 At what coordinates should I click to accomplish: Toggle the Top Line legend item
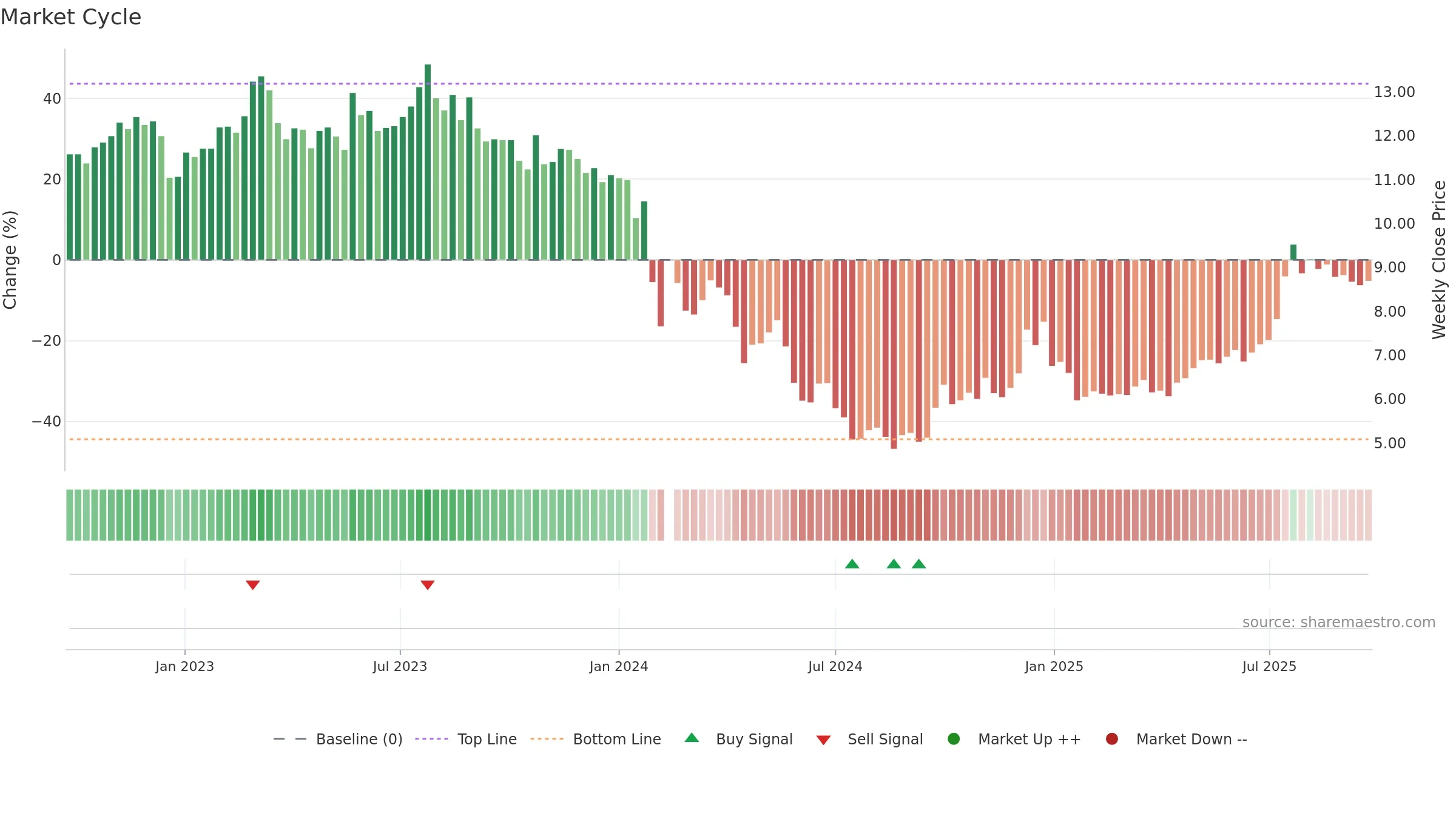coord(465,739)
